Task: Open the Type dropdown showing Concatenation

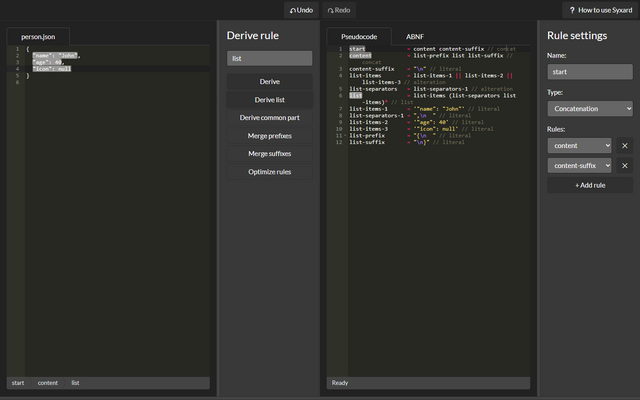Action: point(590,109)
